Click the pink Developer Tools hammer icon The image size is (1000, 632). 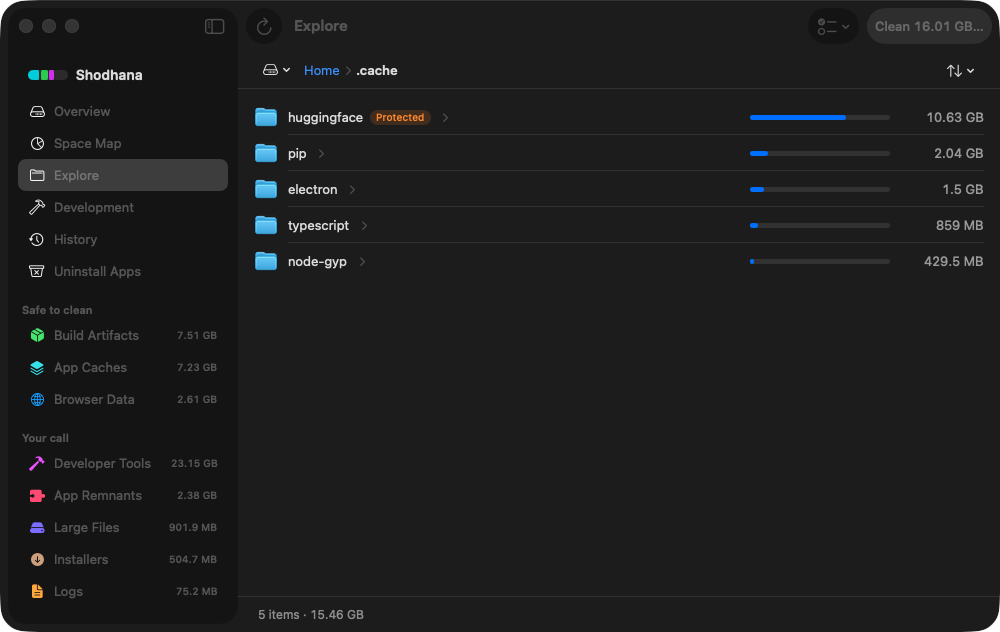(x=37, y=464)
